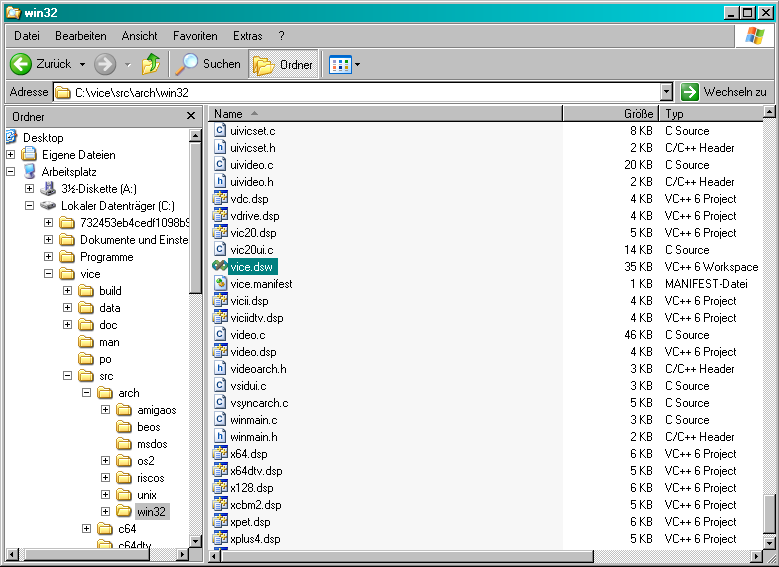This screenshot has height=567, width=779.
Task: Open the Favoriten menu
Action: 195,35
